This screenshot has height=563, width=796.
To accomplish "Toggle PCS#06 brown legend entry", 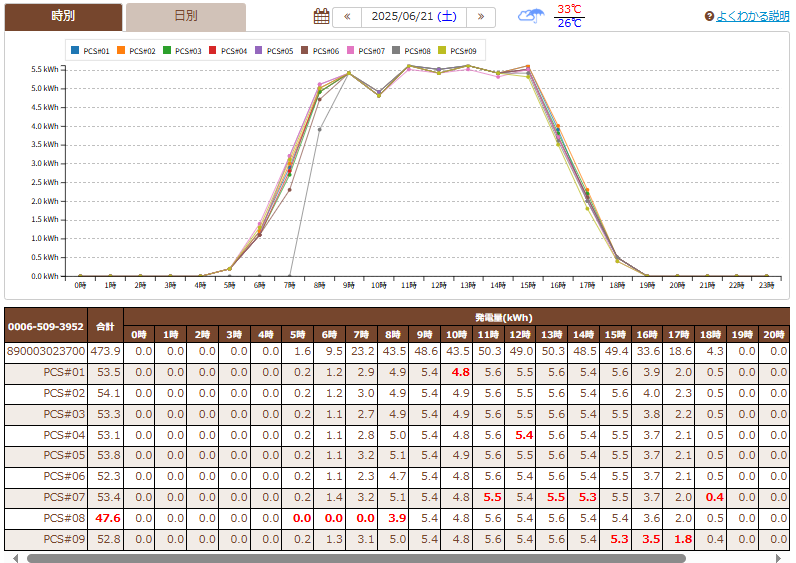I will (x=320, y=51).
